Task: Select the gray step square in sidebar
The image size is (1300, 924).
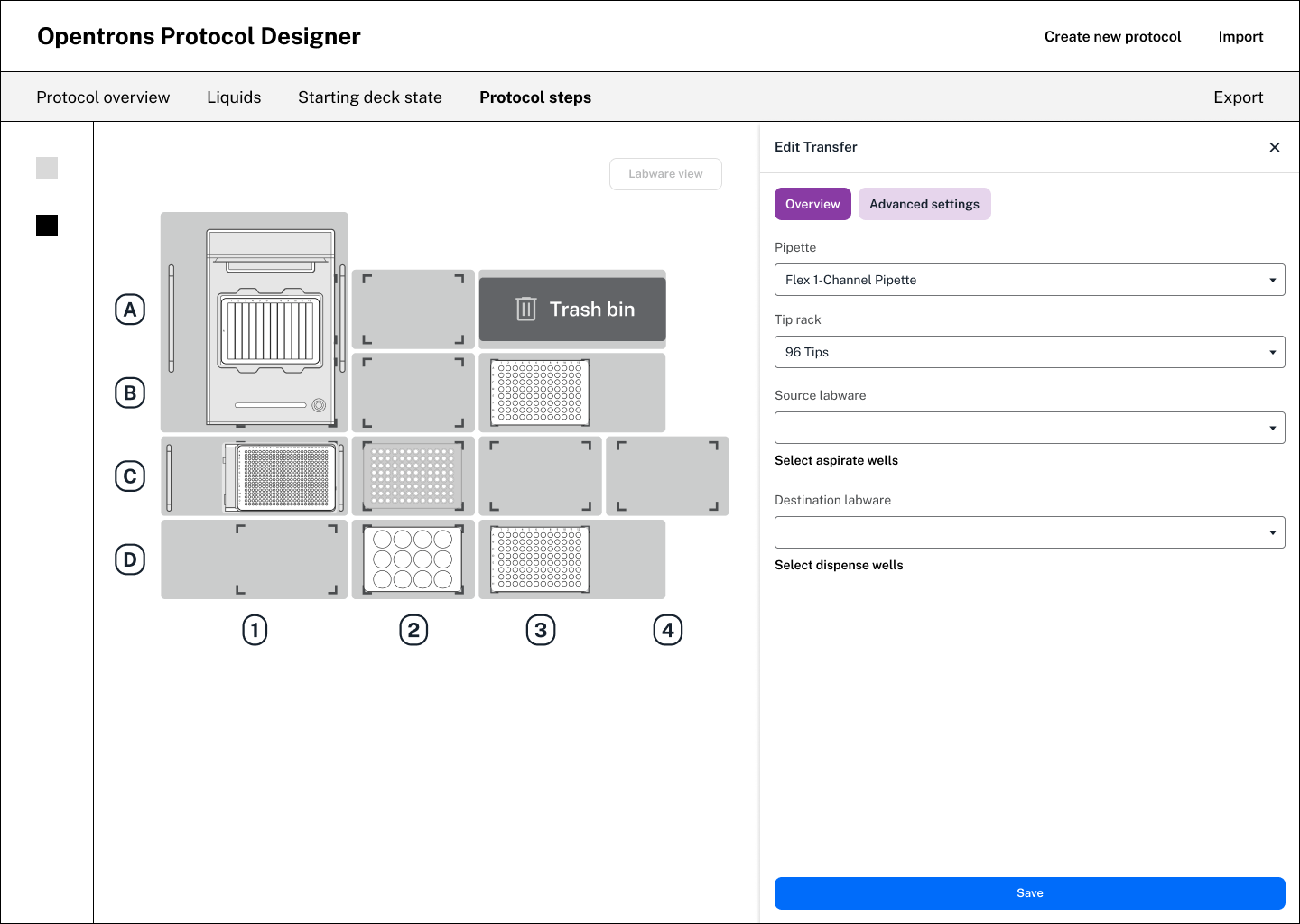Action: tap(47, 168)
